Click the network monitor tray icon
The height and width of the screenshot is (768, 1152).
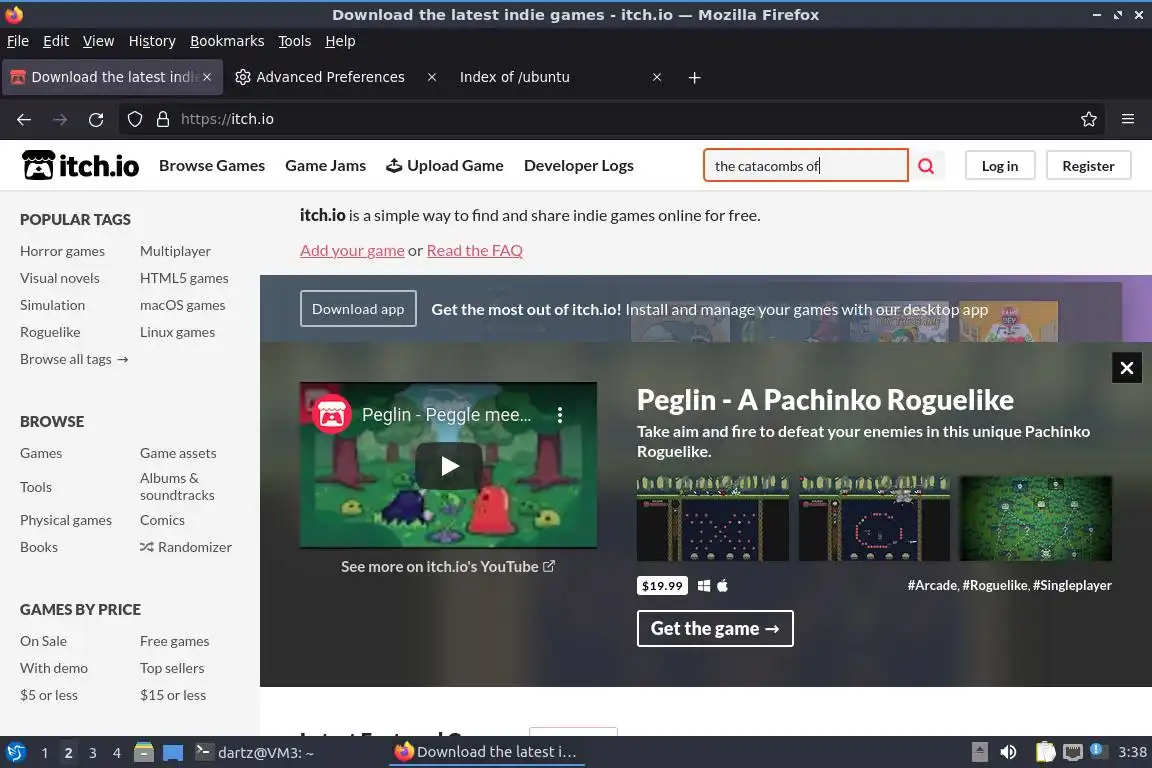[x=1073, y=752]
